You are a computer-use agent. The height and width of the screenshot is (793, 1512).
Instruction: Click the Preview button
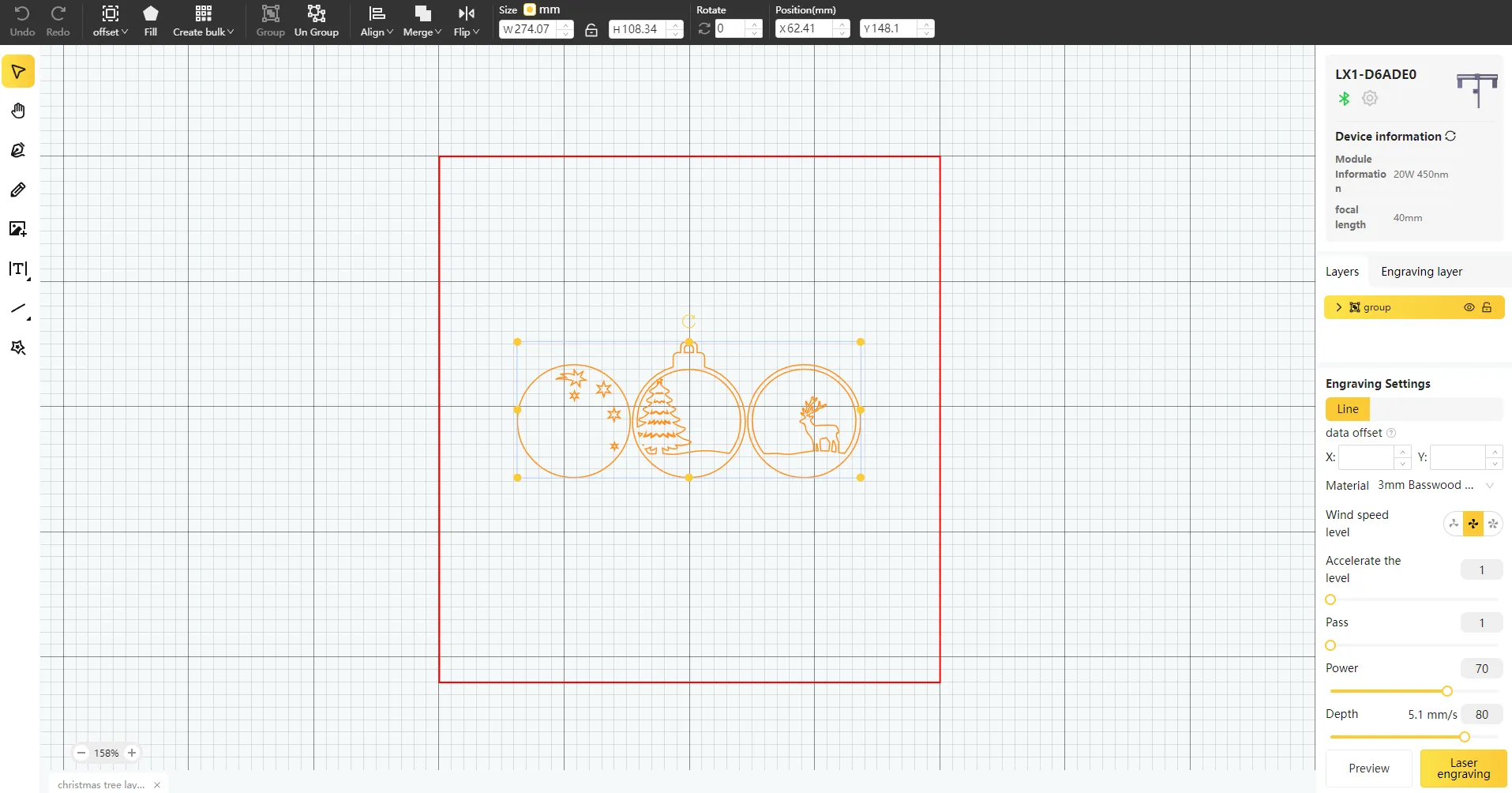click(1369, 769)
